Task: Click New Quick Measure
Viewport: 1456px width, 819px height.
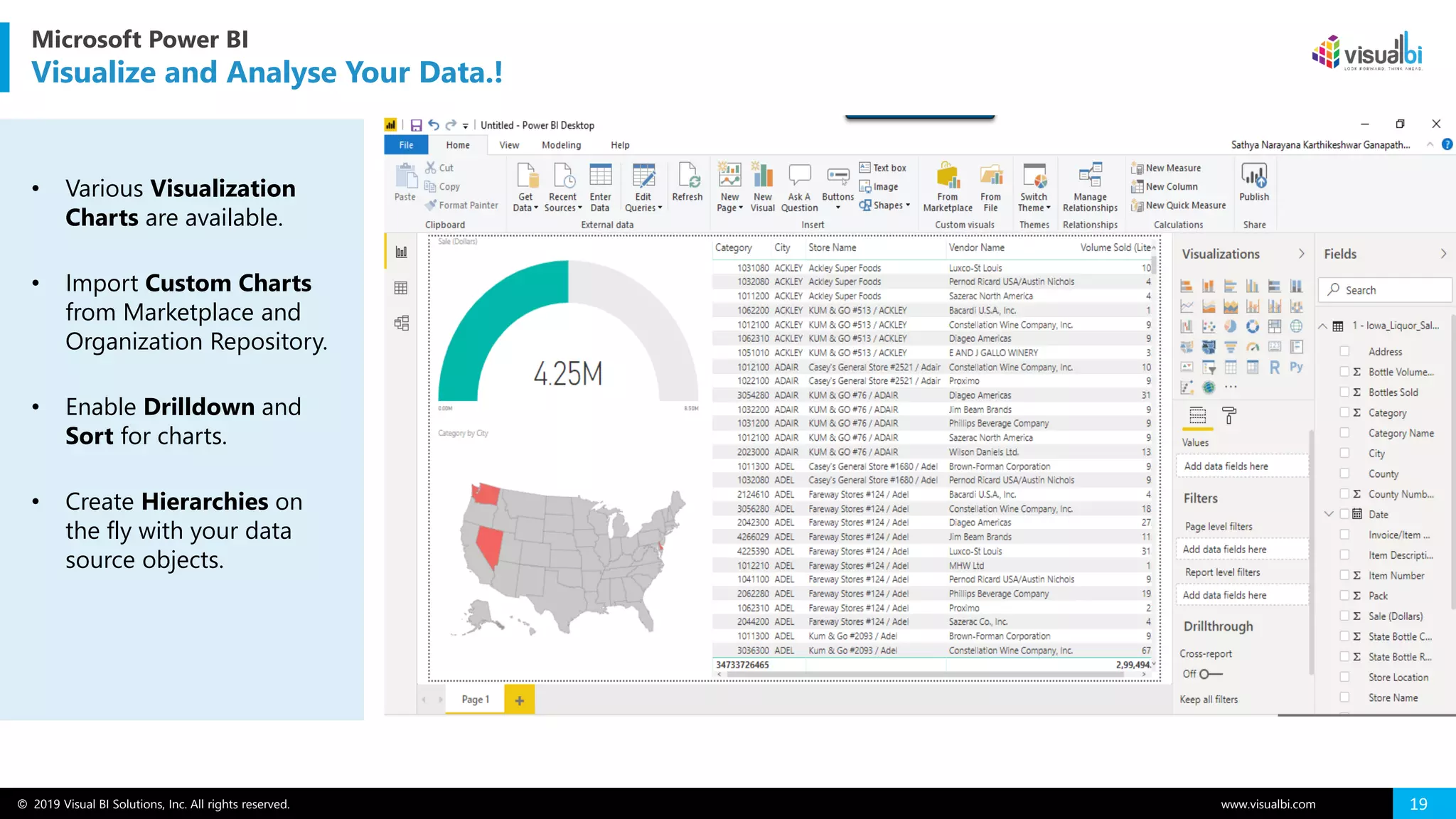Action: (1179, 205)
